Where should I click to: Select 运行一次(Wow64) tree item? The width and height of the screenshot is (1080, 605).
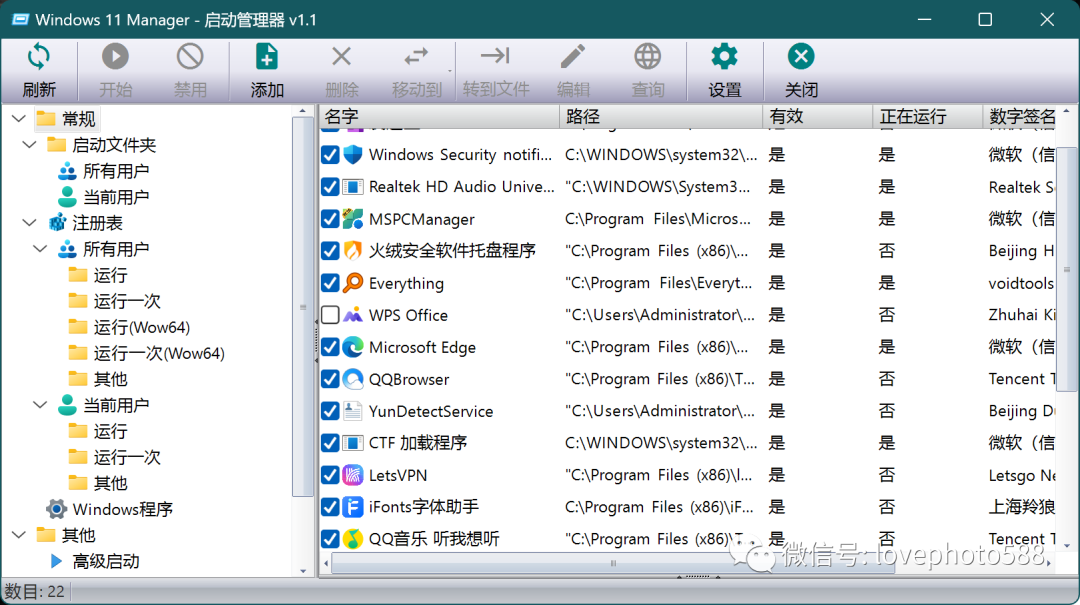(x=159, y=353)
